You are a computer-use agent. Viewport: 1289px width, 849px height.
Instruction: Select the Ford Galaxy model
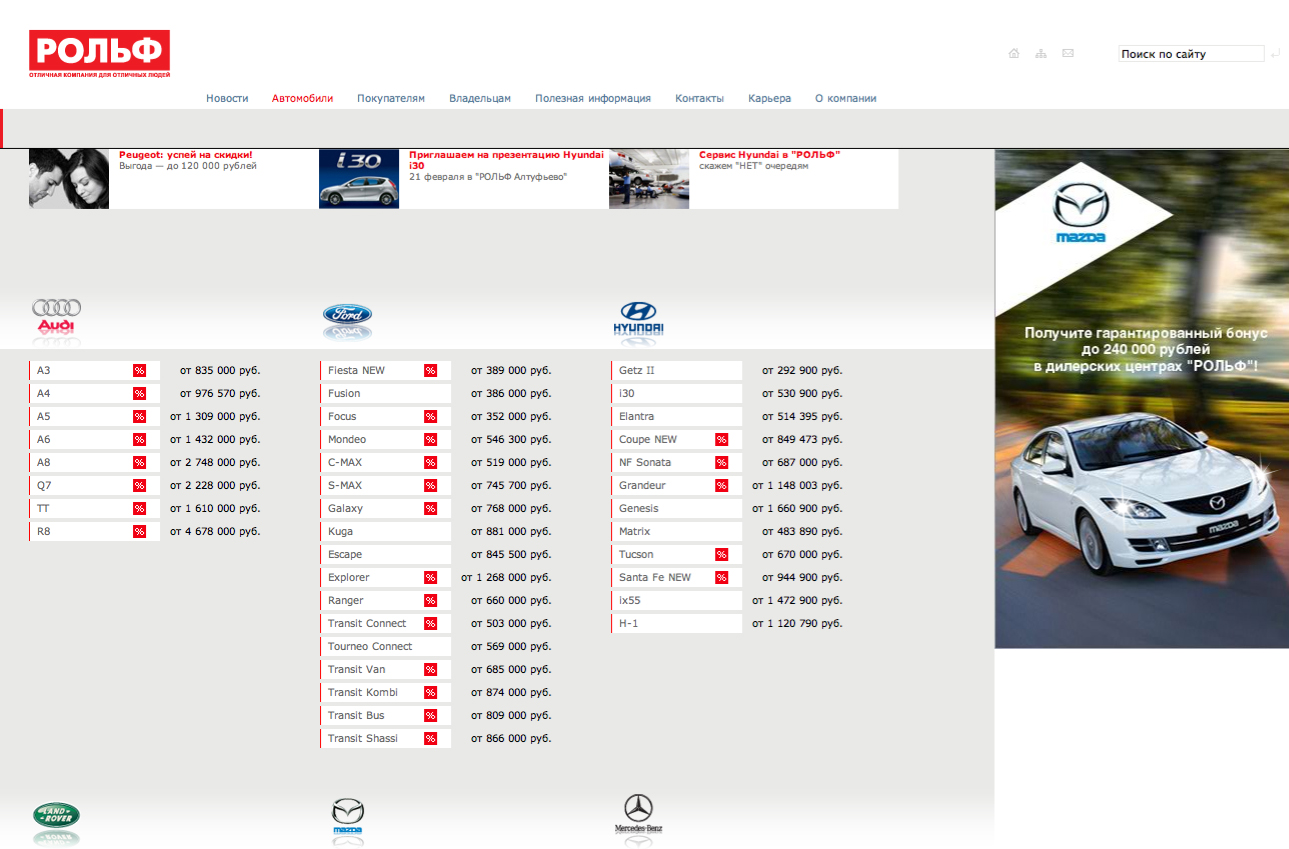(x=385, y=509)
